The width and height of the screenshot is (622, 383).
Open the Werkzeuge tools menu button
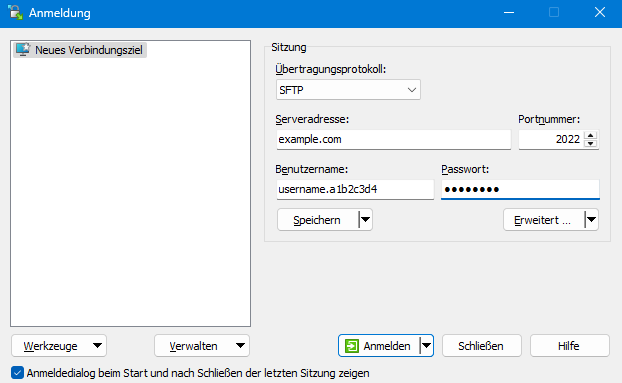pyautogui.click(x=59, y=346)
